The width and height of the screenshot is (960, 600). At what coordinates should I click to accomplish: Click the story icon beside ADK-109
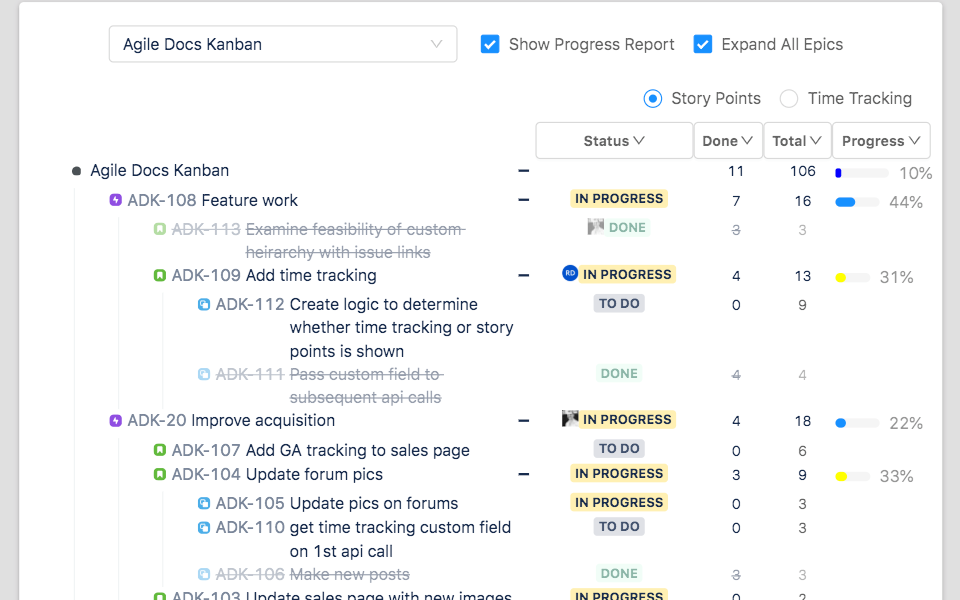(159, 276)
